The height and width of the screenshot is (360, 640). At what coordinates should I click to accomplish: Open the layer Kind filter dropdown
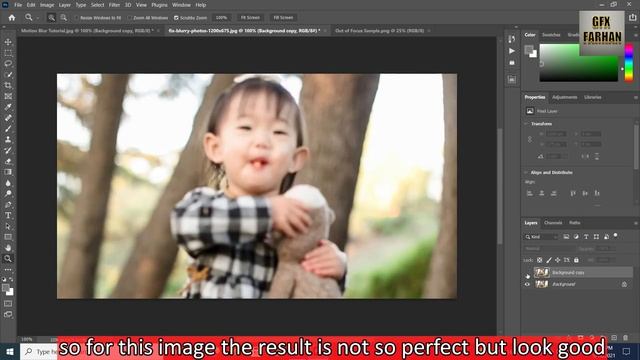click(541, 237)
